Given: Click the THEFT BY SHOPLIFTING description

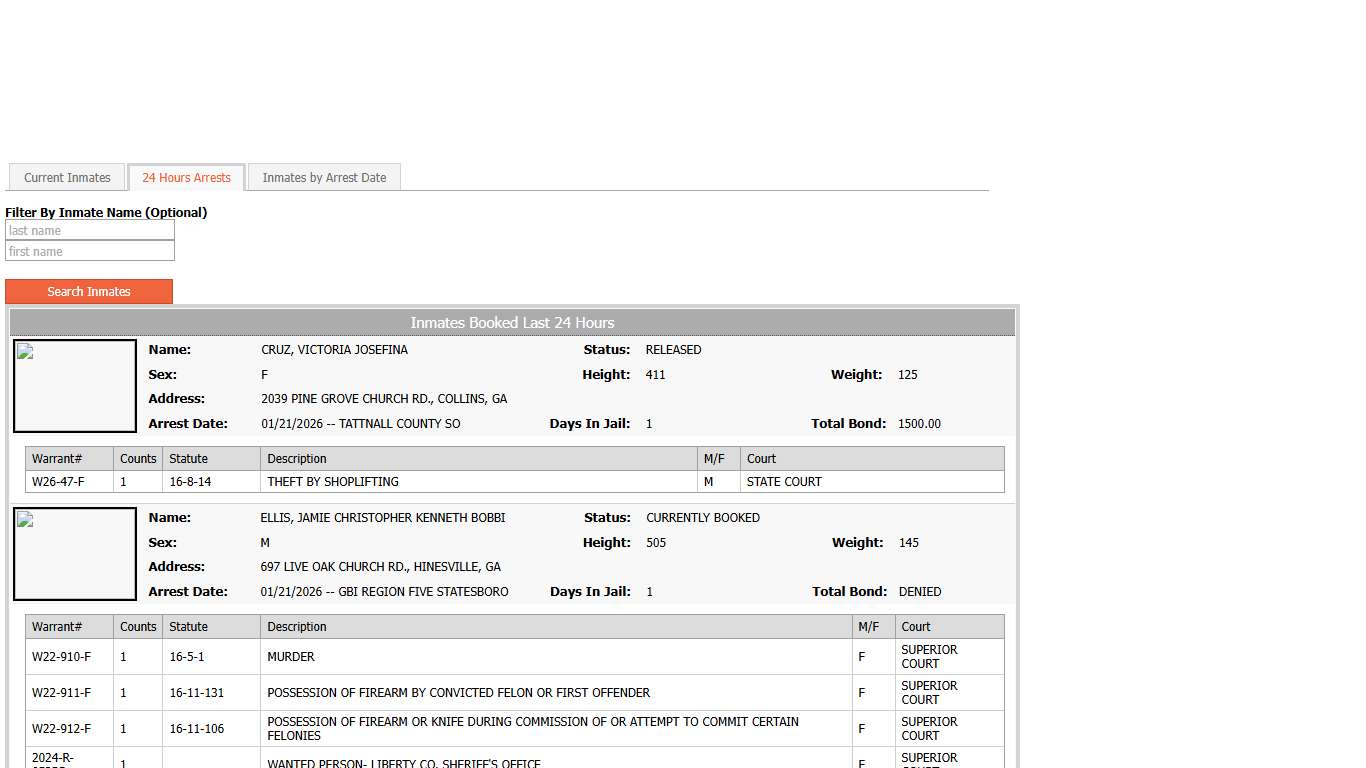Looking at the screenshot, I should (x=333, y=482).
